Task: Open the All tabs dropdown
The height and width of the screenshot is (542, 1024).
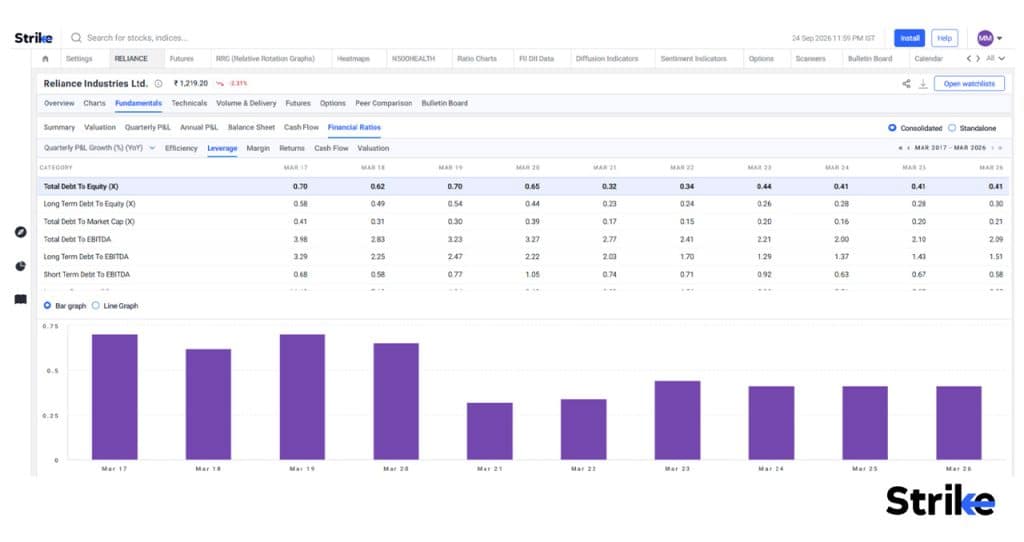Action: (995, 58)
